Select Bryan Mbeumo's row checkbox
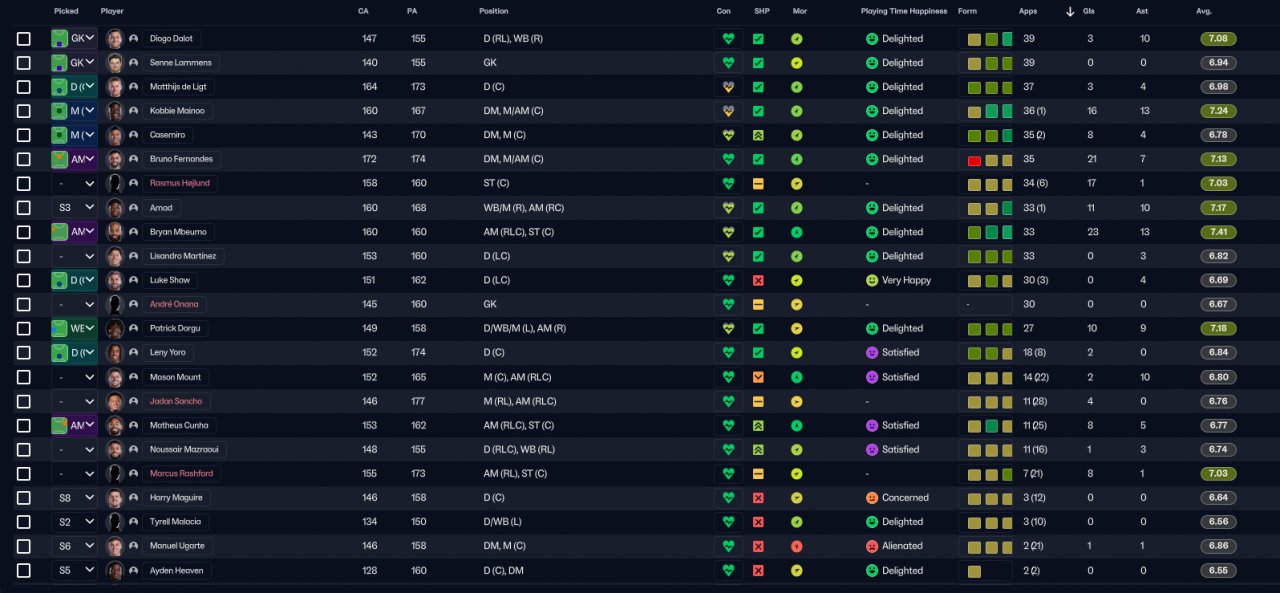1280x593 pixels. coord(24,232)
